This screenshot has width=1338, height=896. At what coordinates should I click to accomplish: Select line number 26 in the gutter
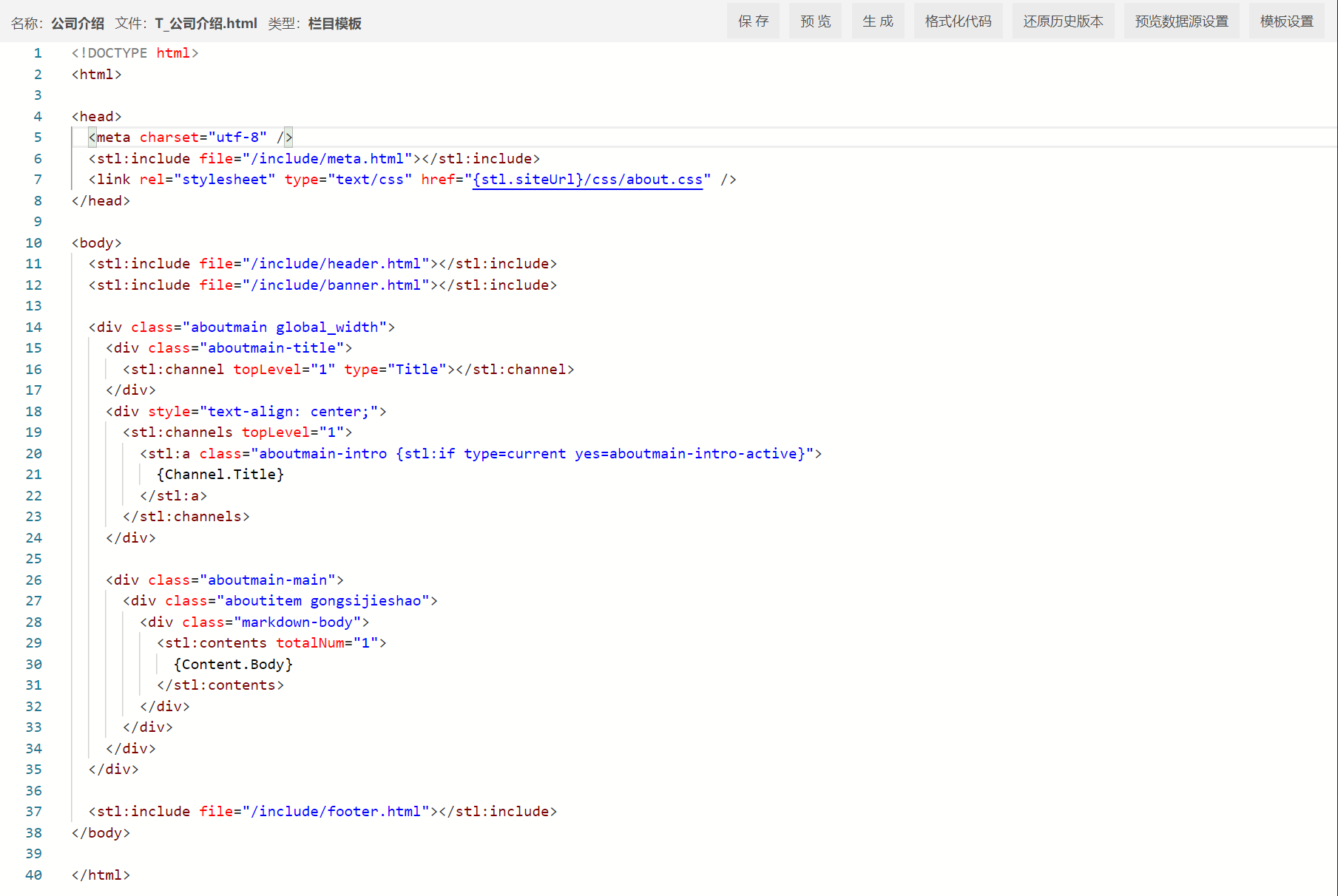coord(34,580)
